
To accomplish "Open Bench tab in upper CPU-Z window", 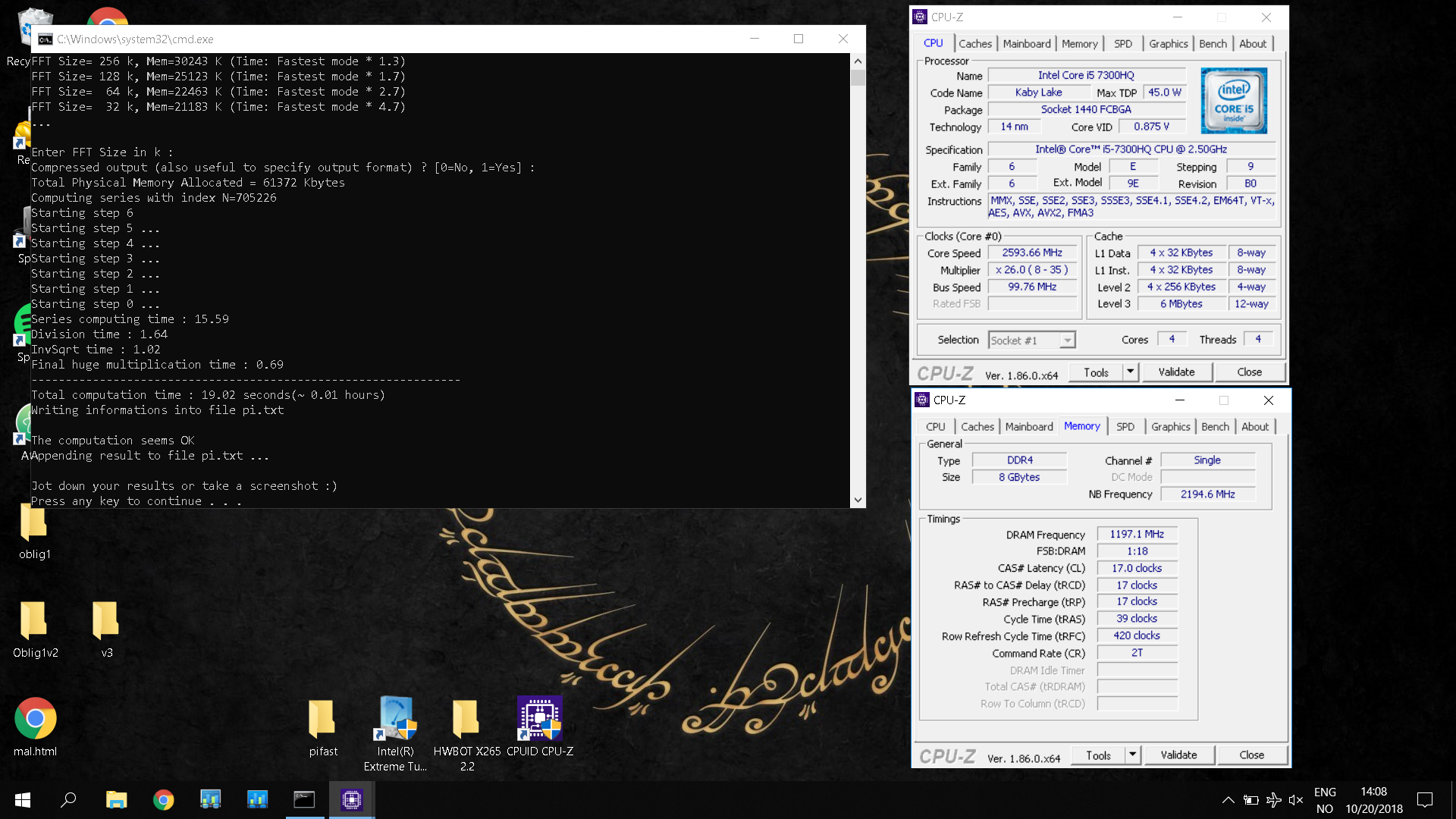I will click(1213, 44).
